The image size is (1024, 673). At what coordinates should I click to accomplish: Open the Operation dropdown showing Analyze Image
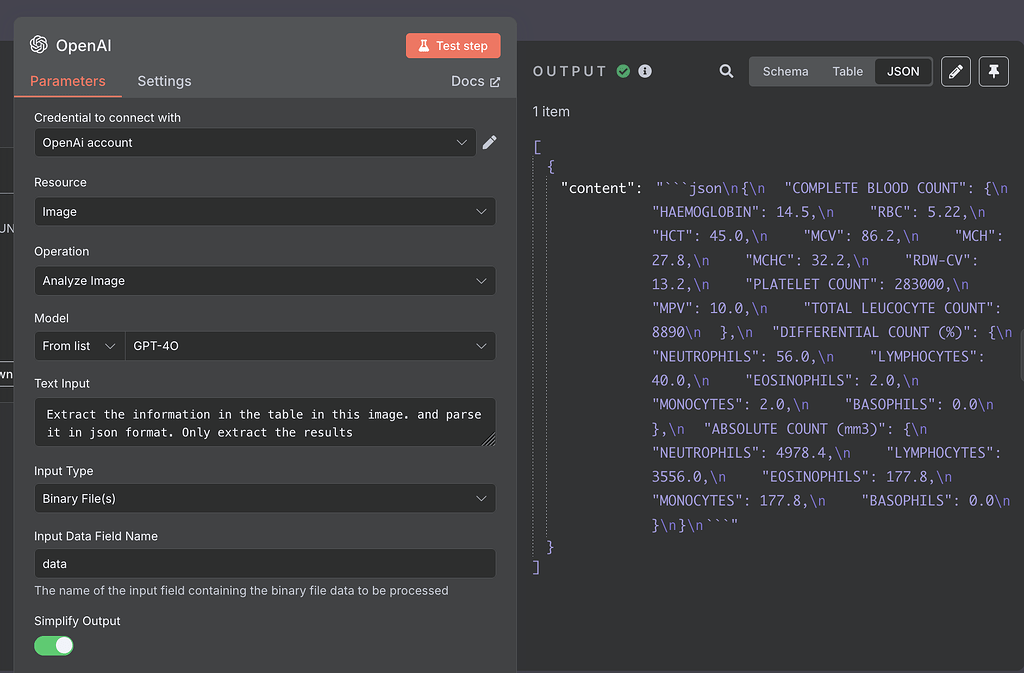[265, 280]
